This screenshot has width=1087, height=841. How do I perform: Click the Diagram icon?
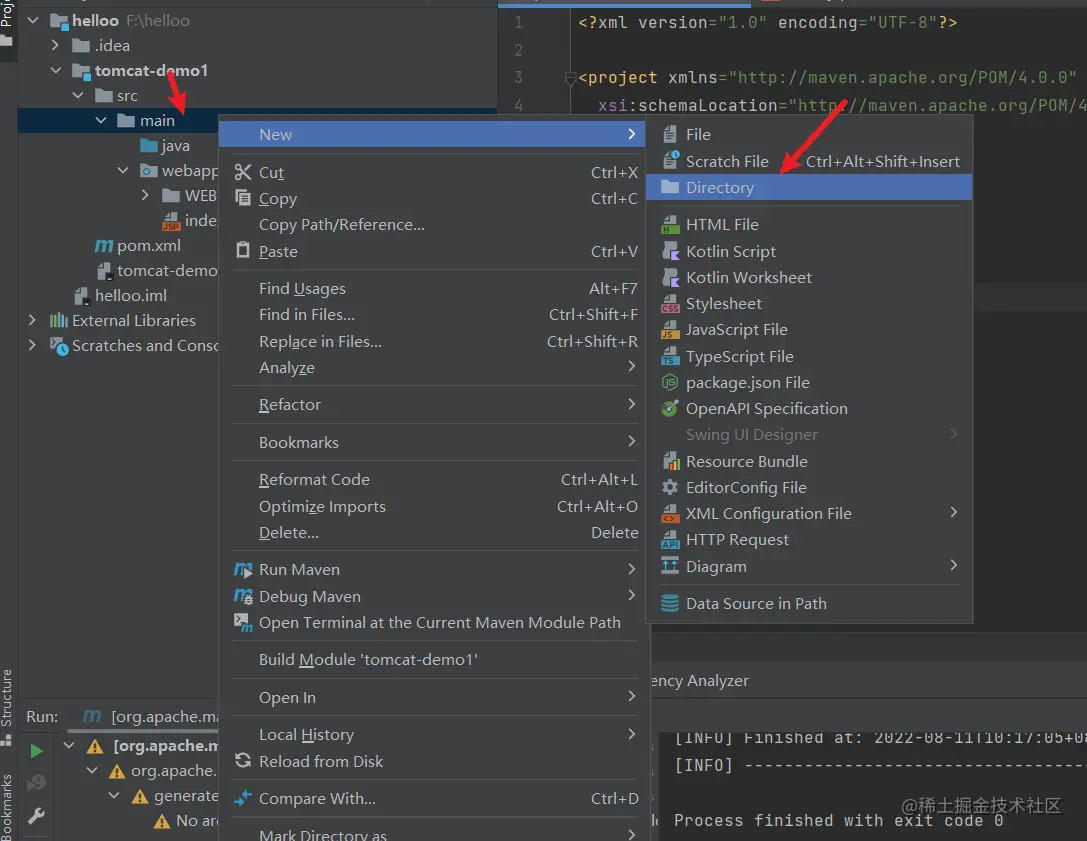click(670, 566)
